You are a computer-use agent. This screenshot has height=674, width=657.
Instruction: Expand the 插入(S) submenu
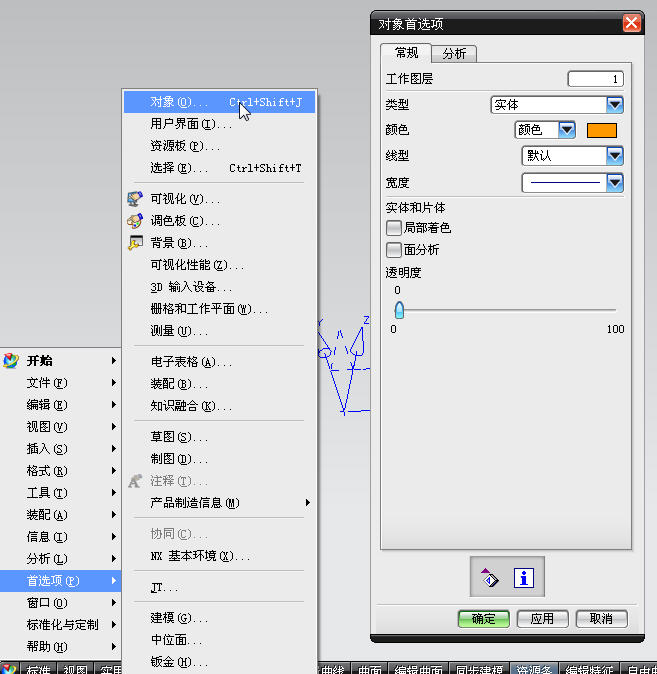click(60, 449)
